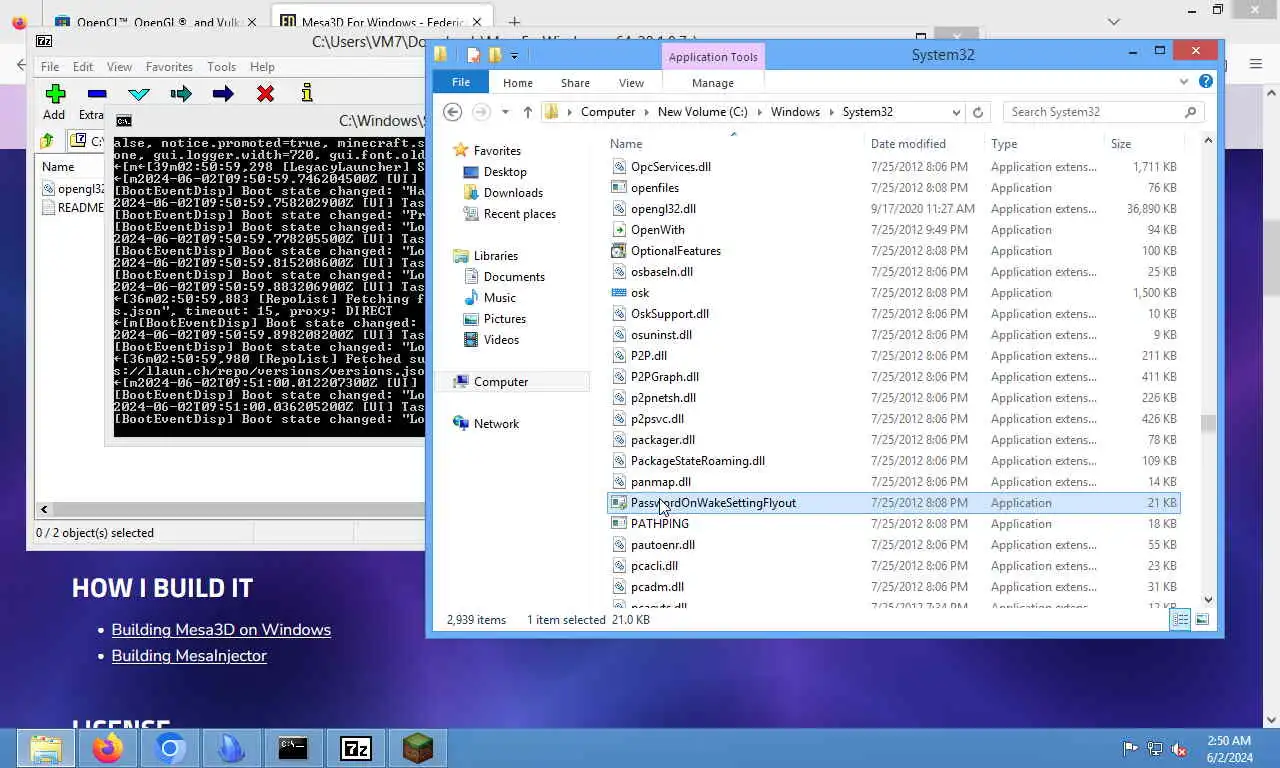
Task: Open the File tab in Explorer ribbon
Action: click(460, 83)
